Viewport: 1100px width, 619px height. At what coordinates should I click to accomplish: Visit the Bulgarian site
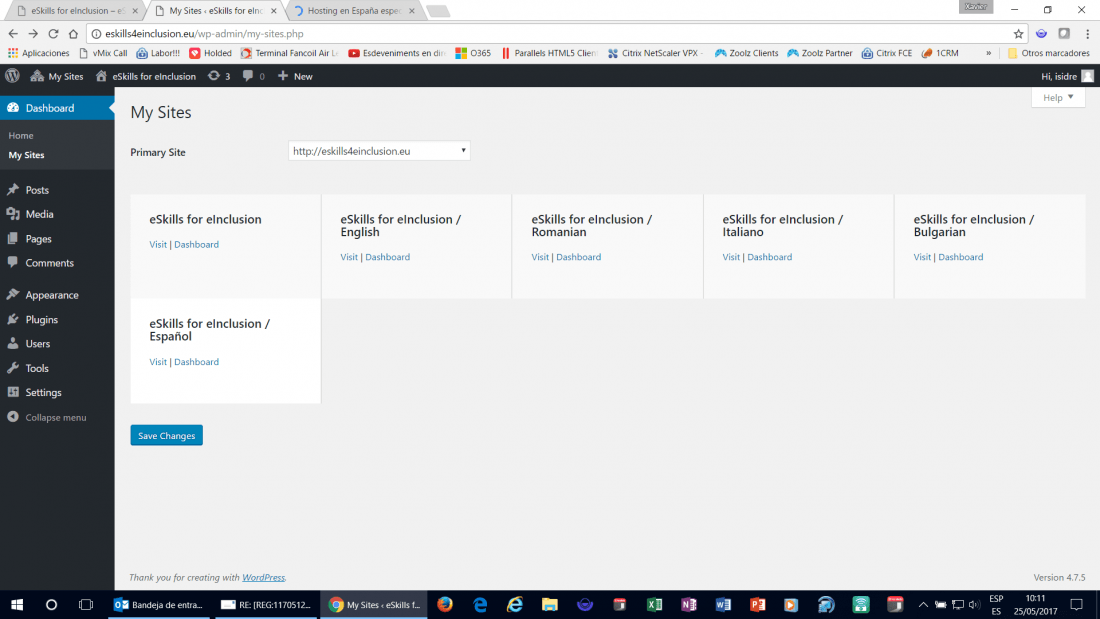(922, 257)
